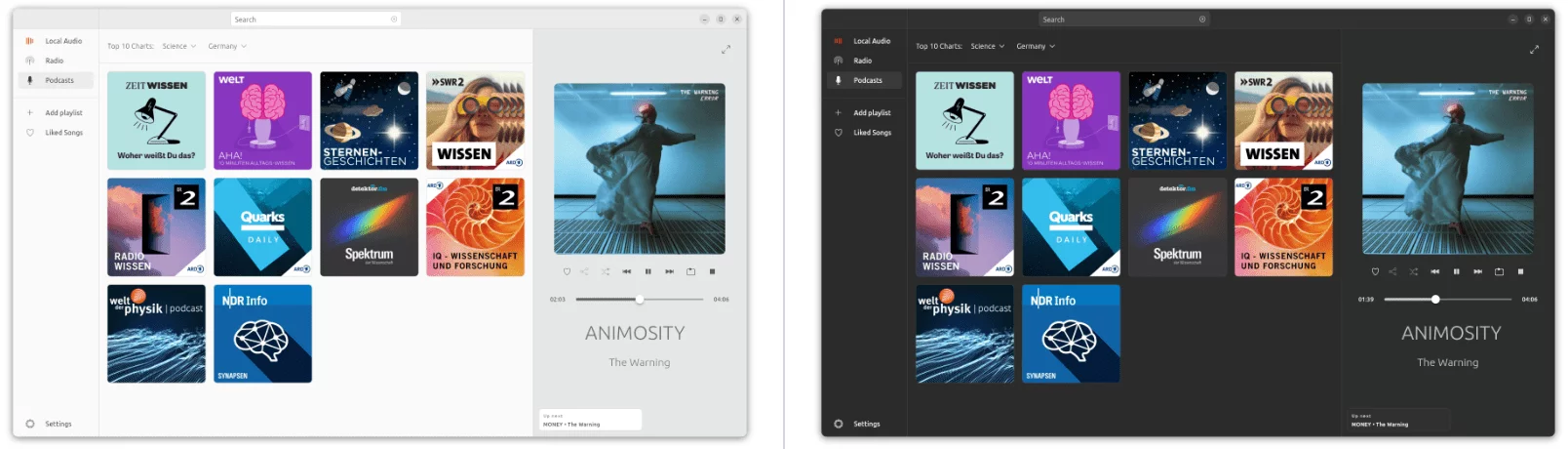
Task: Open Spektrum podcast in light window
Action: 370,226
